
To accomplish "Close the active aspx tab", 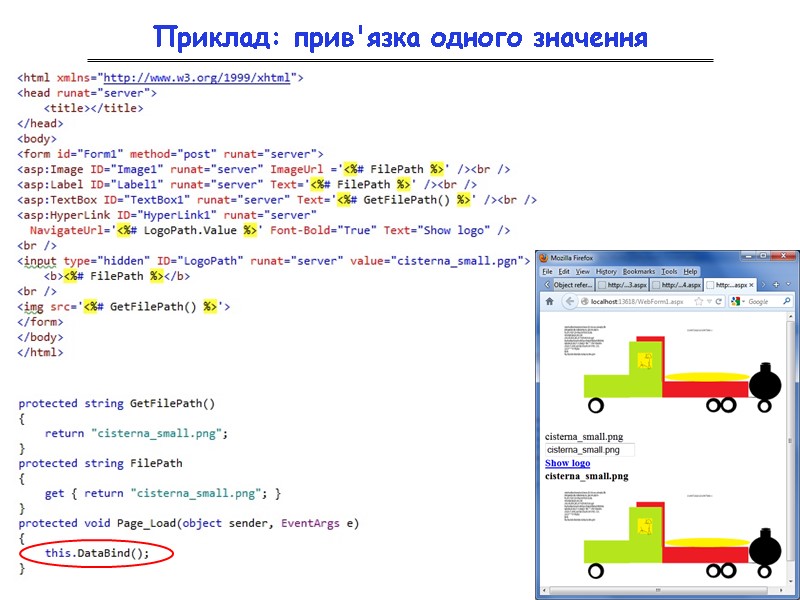I will [x=751, y=285].
